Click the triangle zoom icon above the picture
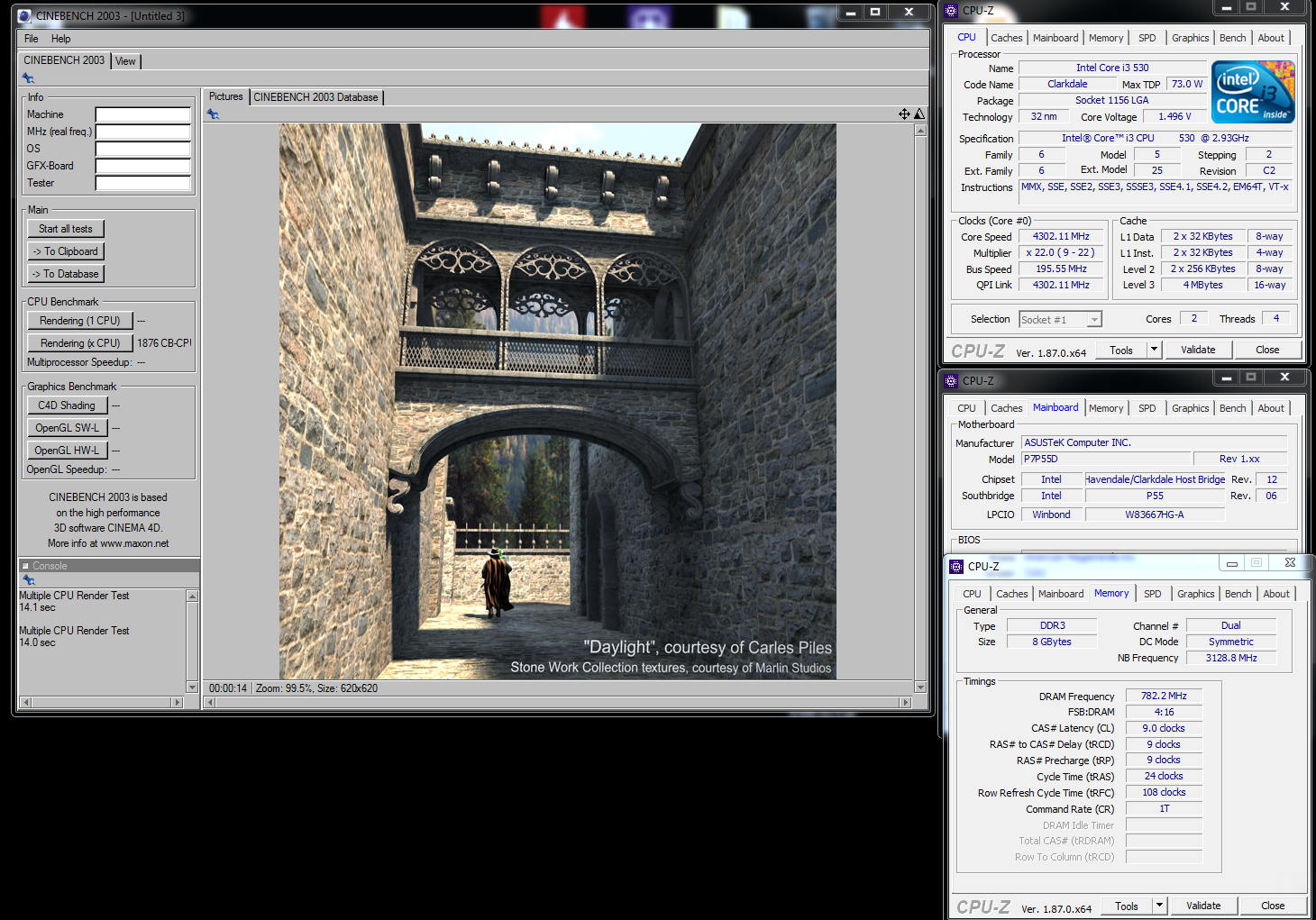The width and height of the screenshot is (1316, 920). click(x=919, y=114)
